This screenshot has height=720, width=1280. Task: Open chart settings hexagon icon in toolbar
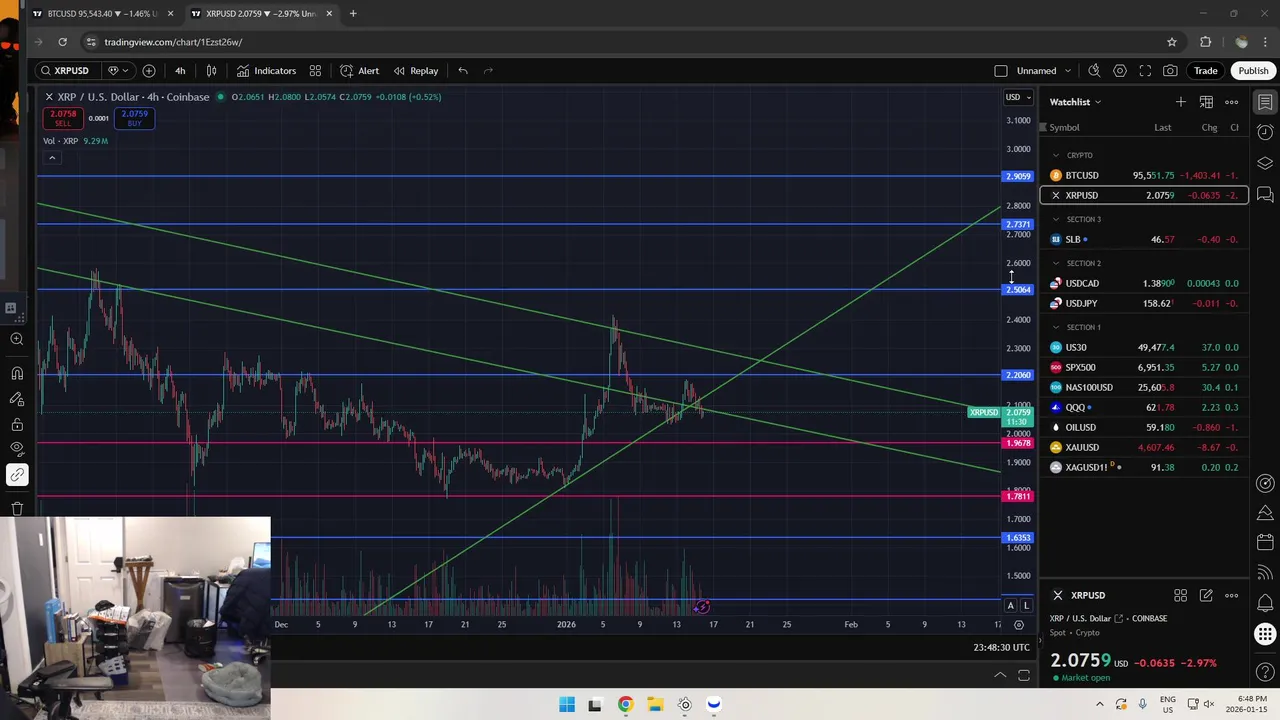[x=1120, y=71]
